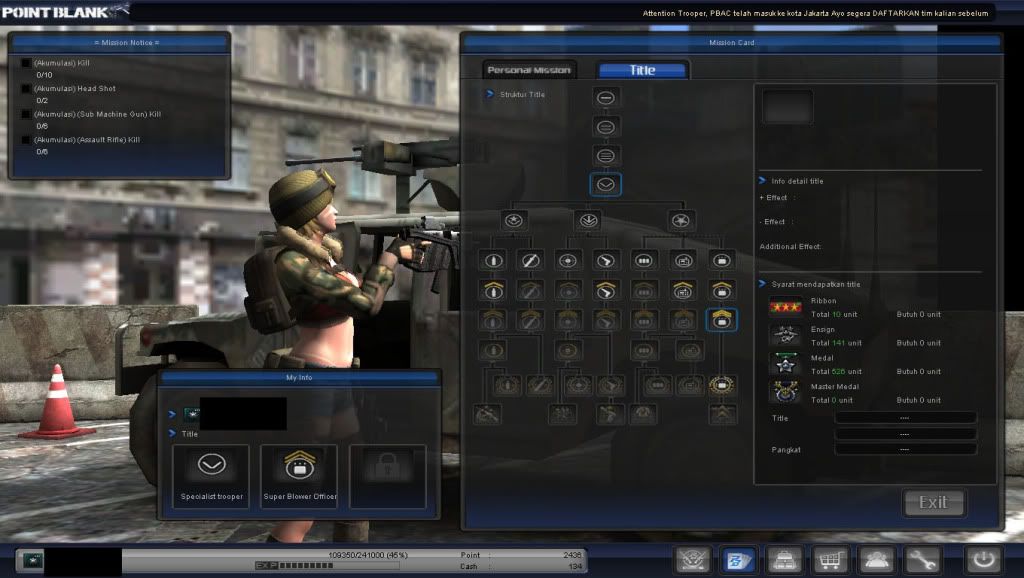Click the title preview box at top of details
The width and height of the screenshot is (1024, 578).
pos(788,106)
